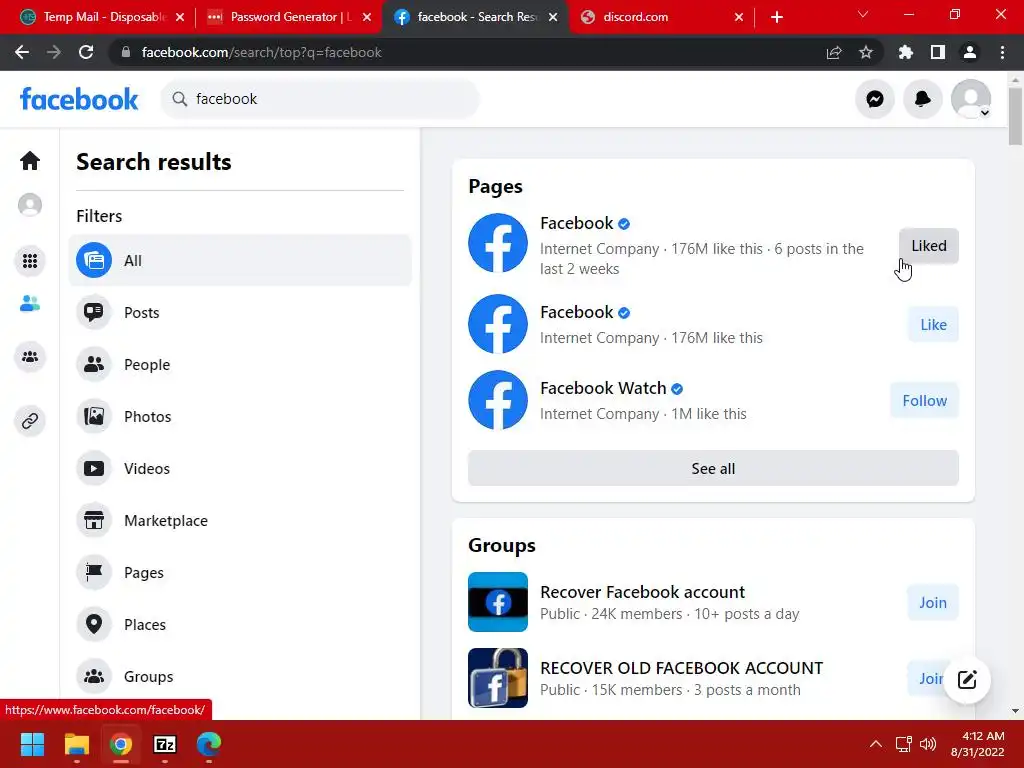Open Chrome three-dot menu
Viewport: 1024px width, 768px height.
click(x=1002, y=52)
